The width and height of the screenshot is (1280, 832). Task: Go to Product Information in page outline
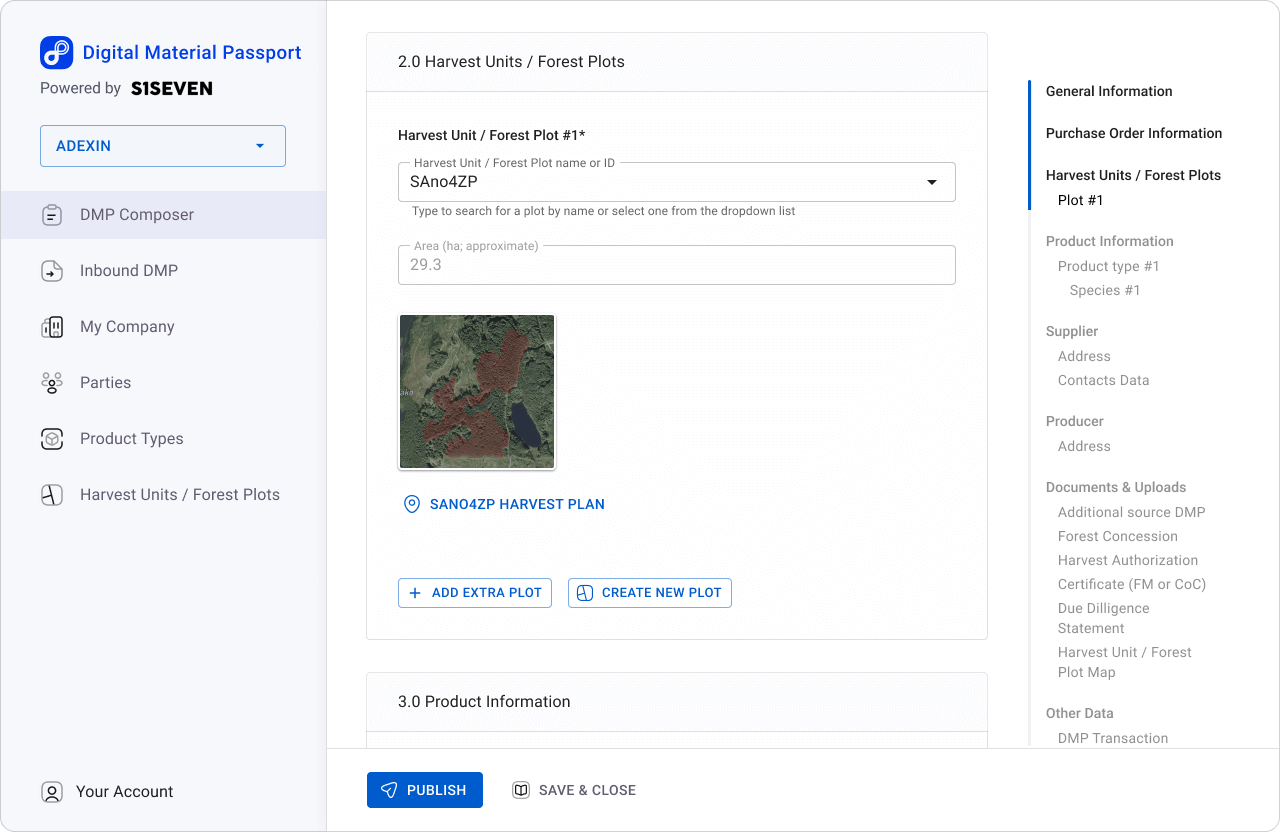(x=1109, y=241)
